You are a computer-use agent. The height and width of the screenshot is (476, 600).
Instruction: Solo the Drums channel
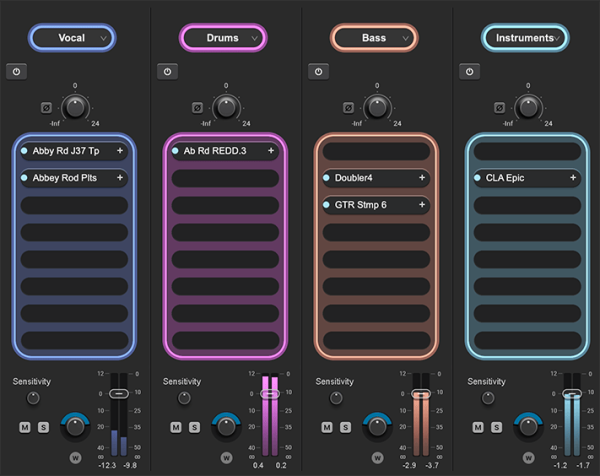pos(194,427)
